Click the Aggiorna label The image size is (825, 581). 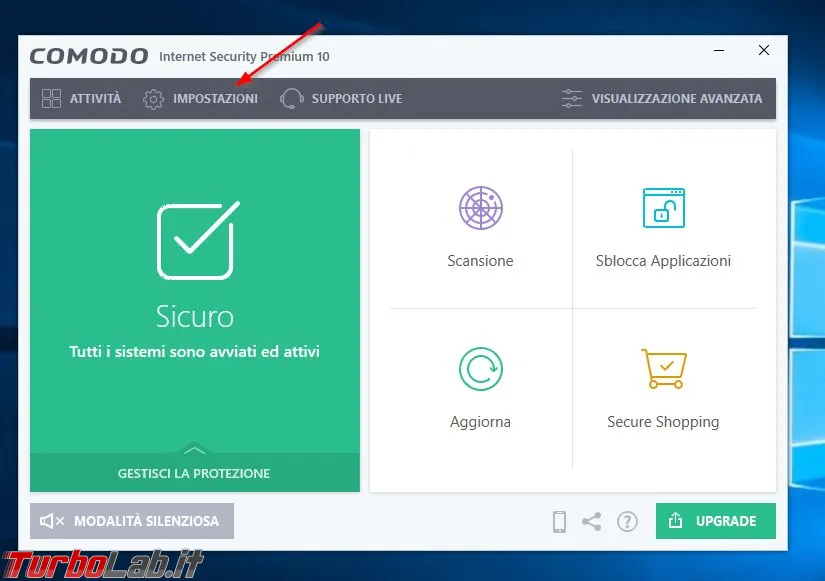pyautogui.click(x=480, y=422)
